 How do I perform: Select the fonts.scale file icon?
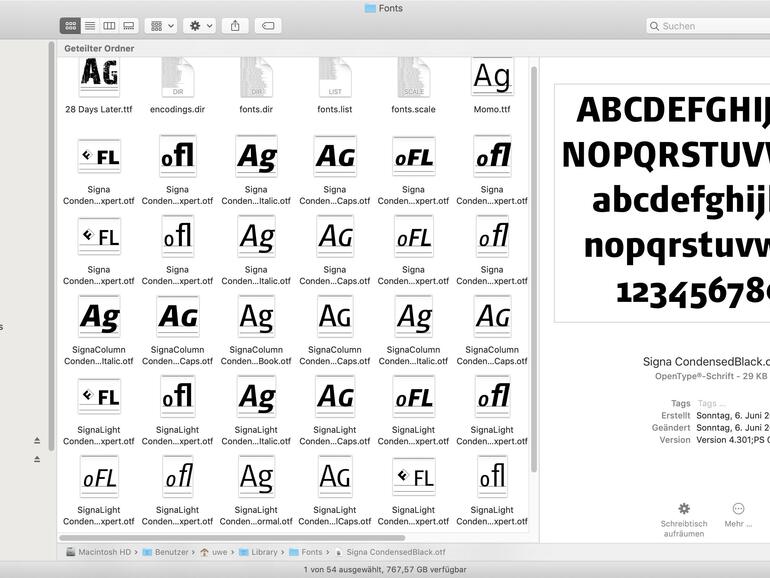[x=413, y=76]
